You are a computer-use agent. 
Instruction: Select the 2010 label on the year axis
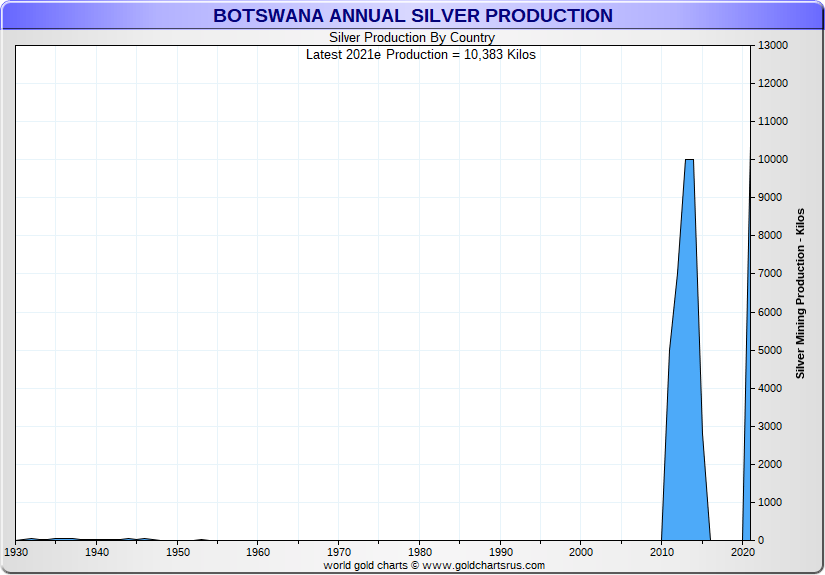tap(662, 552)
